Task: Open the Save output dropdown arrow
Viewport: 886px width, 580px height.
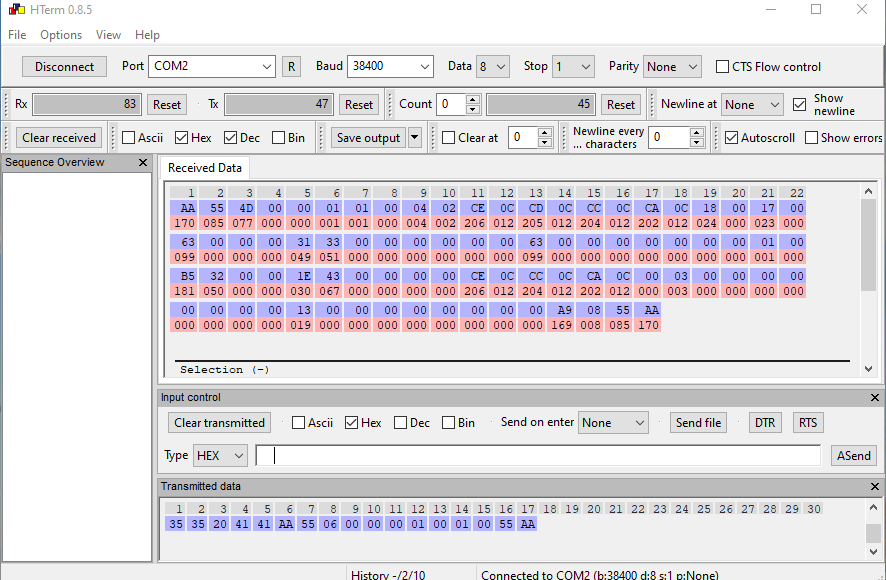Action: pyautogui.click(x=415, y=137)
